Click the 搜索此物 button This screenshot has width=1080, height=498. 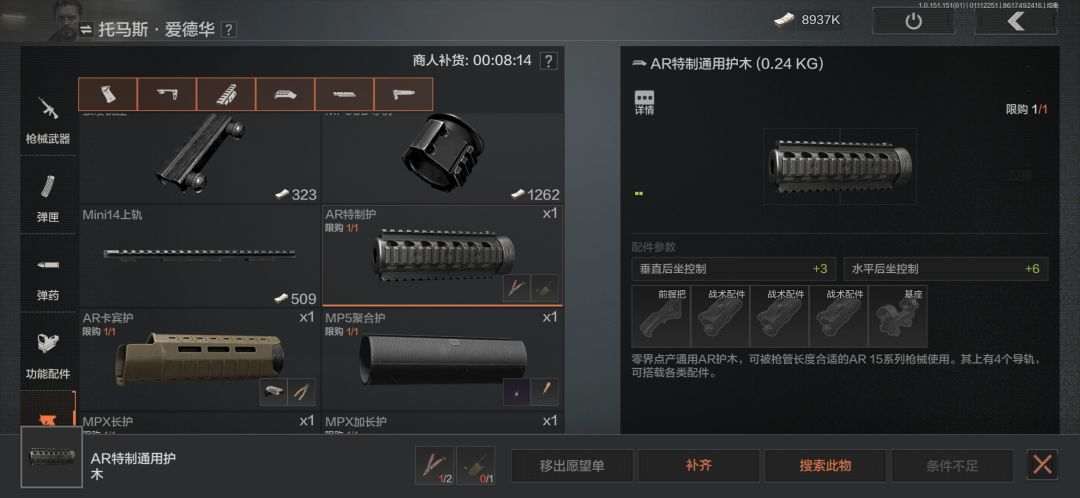tap(825, 466)
